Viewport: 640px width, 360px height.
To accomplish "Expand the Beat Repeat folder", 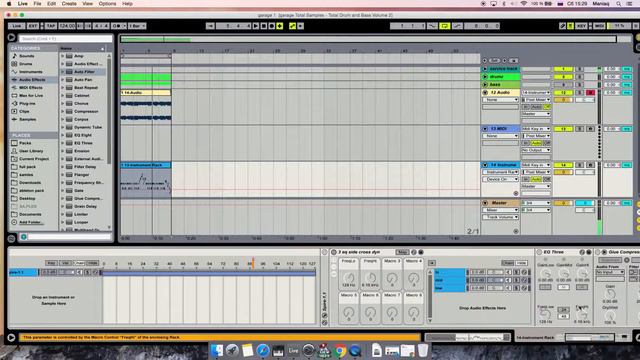I will [x=62, y=88].
